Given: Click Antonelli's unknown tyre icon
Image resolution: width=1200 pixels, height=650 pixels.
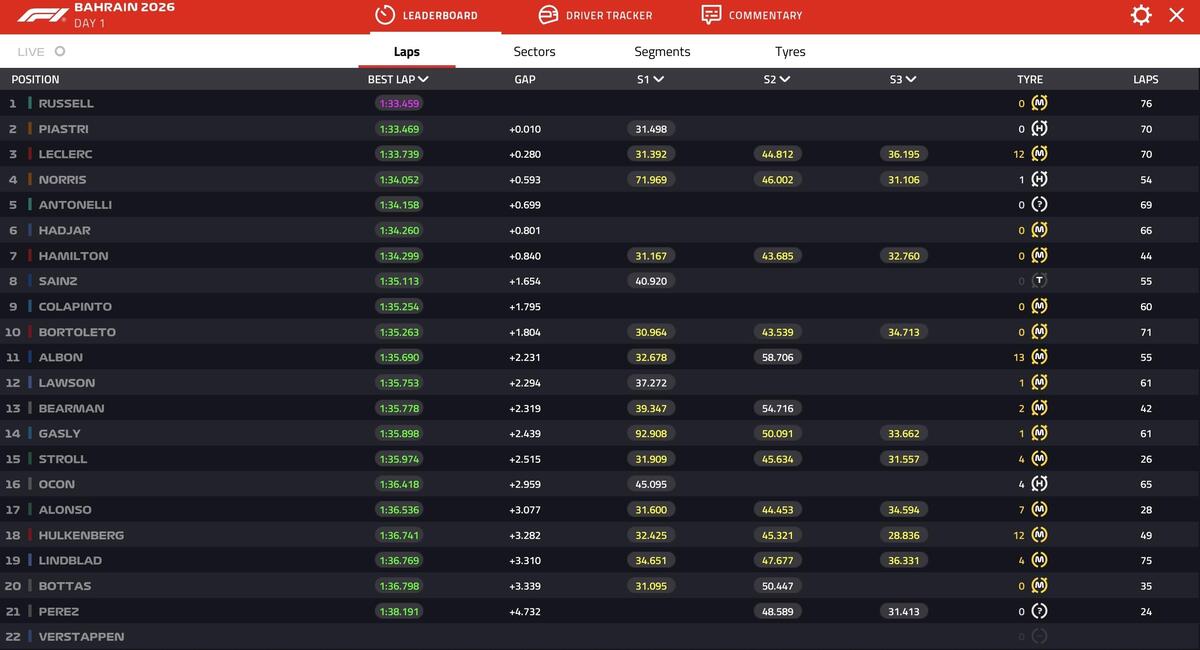Looking at the screenshot, I should pyautogui.click(x=1039, y=205).
